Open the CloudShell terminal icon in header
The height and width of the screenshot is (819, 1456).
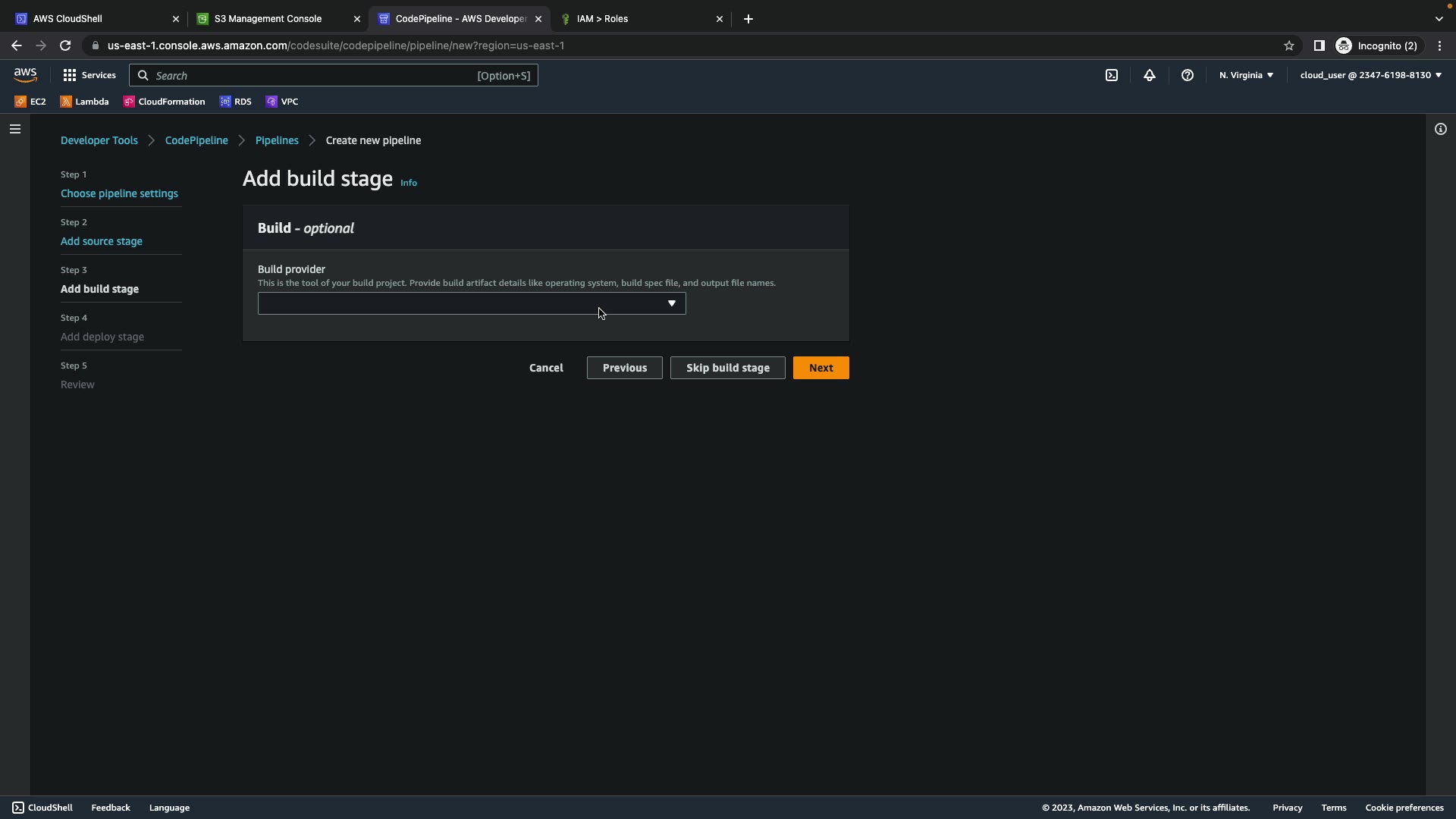click(x=1111, y=75)
